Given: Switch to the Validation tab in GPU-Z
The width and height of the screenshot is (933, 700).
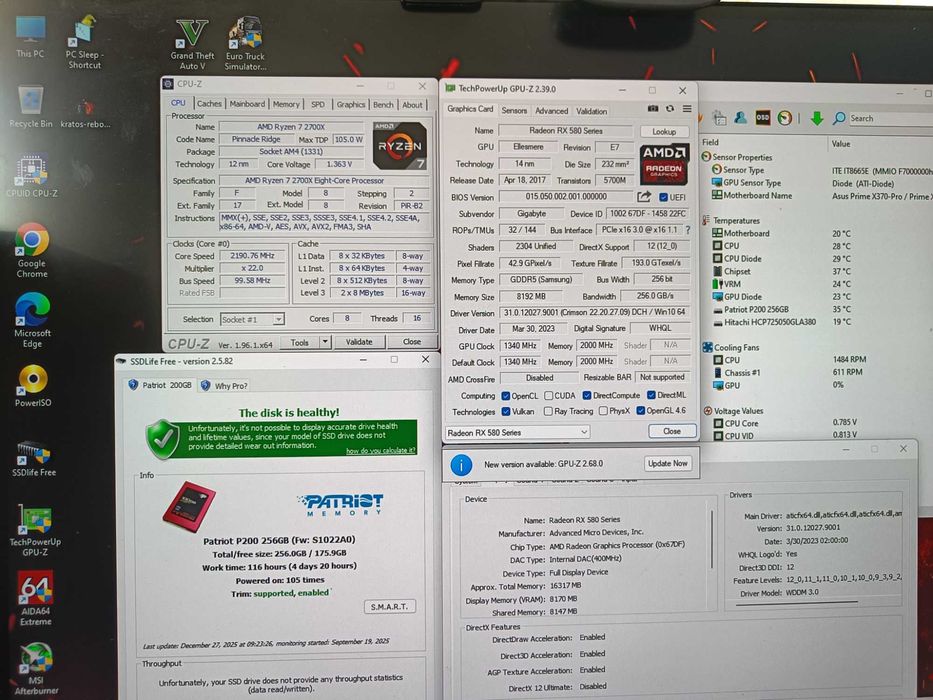Looking at the screenshot, I should pos(591,111).
